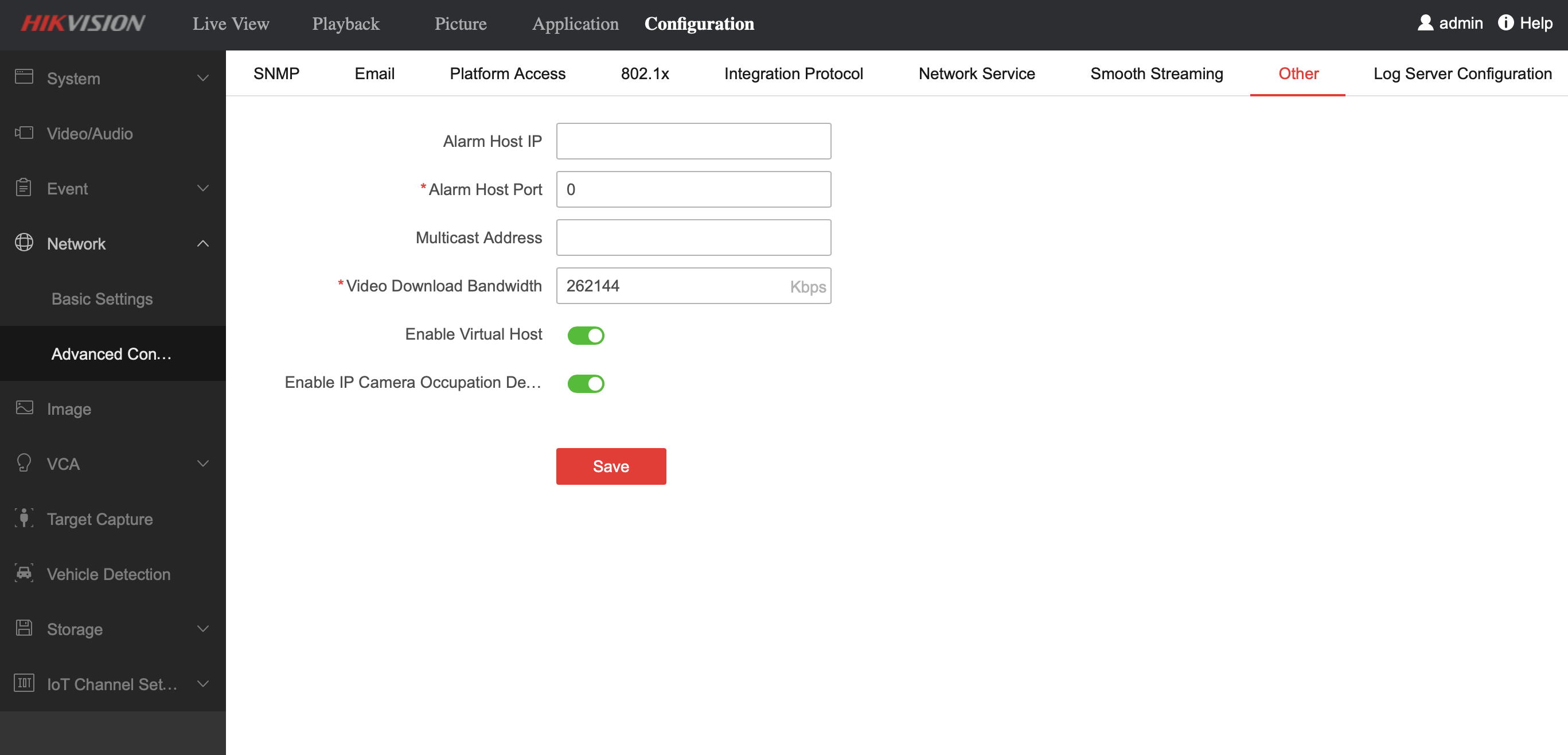Switch to the SNMP tab

click(276, 73)
